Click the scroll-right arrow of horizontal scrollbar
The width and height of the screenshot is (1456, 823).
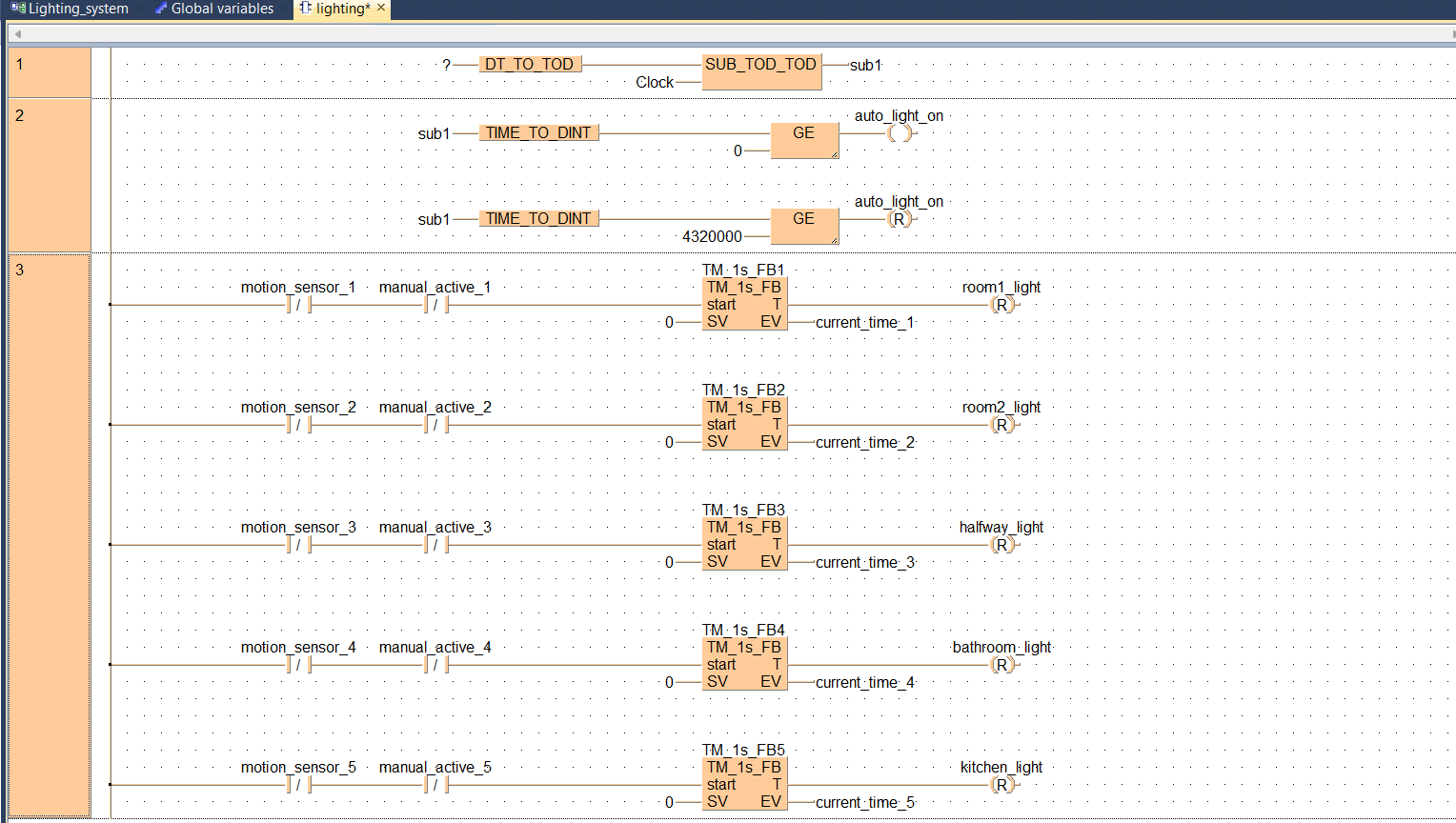pos(1451,34)
